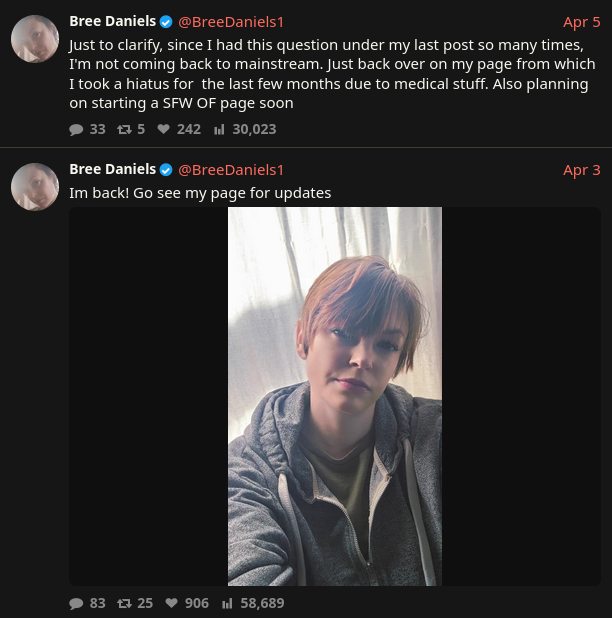Click the display name on the second post

point(112,169)
